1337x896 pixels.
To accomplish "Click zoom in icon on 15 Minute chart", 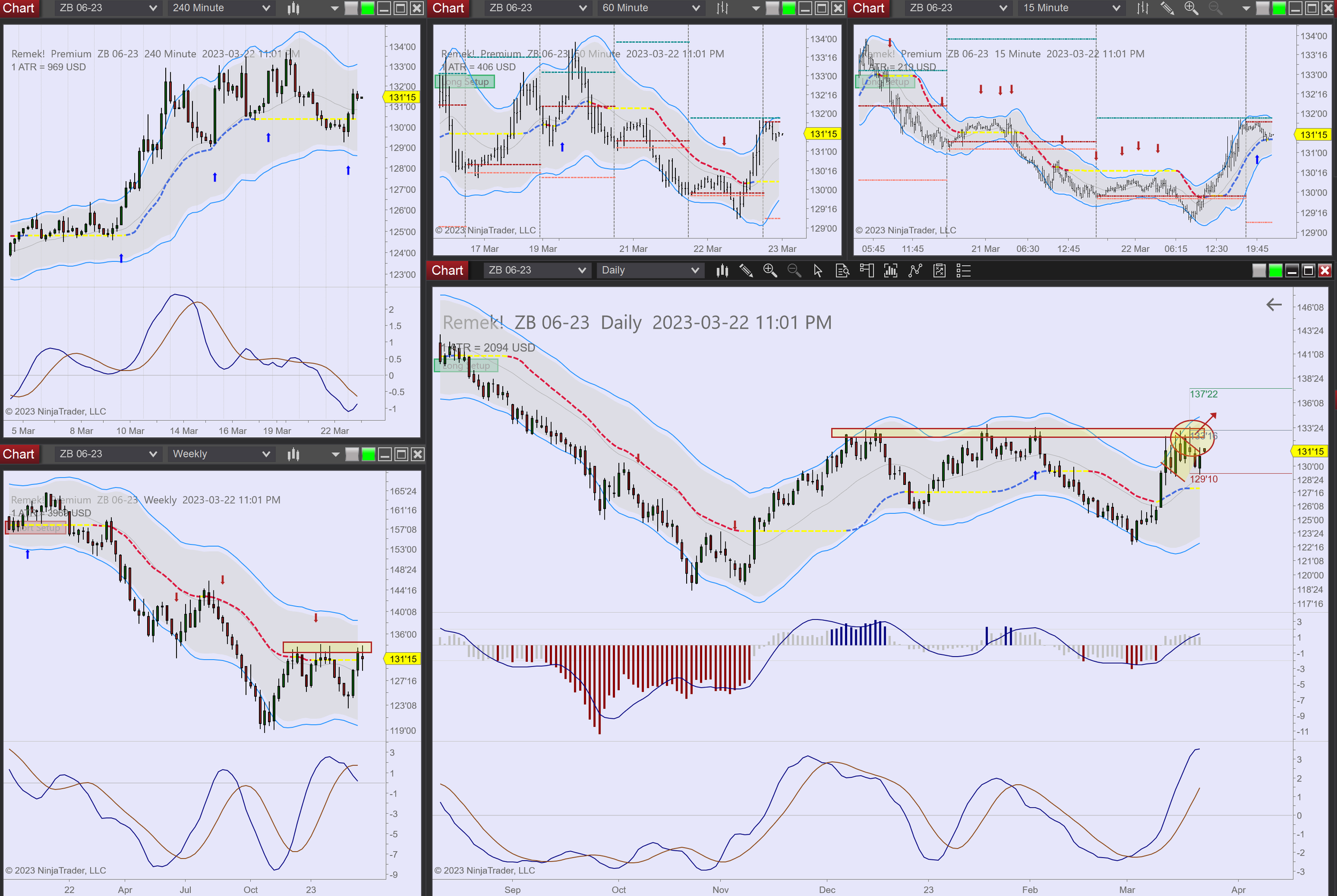I will pyautogui.click(x=1191, y=8).
